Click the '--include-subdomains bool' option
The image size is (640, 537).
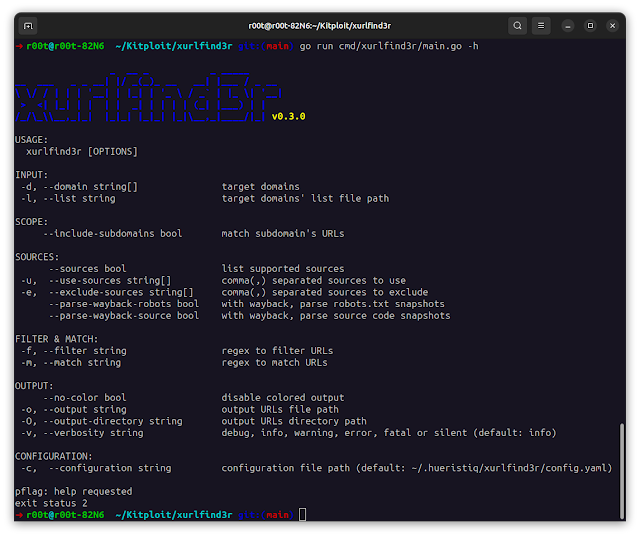point(113,234)
